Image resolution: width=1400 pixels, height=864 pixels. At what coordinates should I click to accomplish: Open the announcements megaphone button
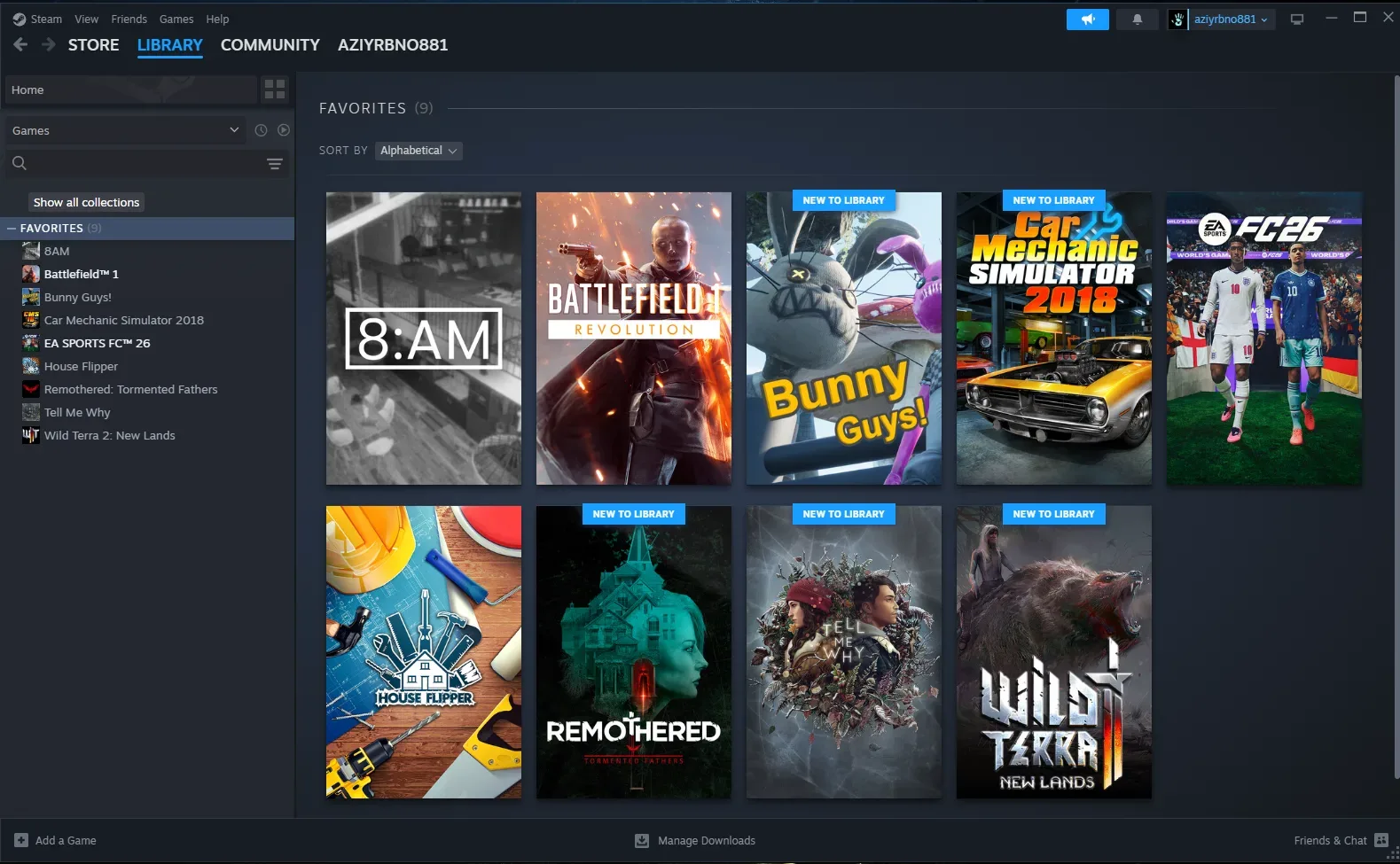[1087, 19]
